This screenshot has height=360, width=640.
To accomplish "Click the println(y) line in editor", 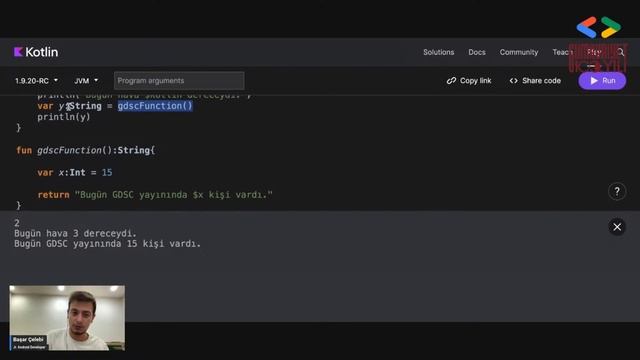I will point(64,117).
